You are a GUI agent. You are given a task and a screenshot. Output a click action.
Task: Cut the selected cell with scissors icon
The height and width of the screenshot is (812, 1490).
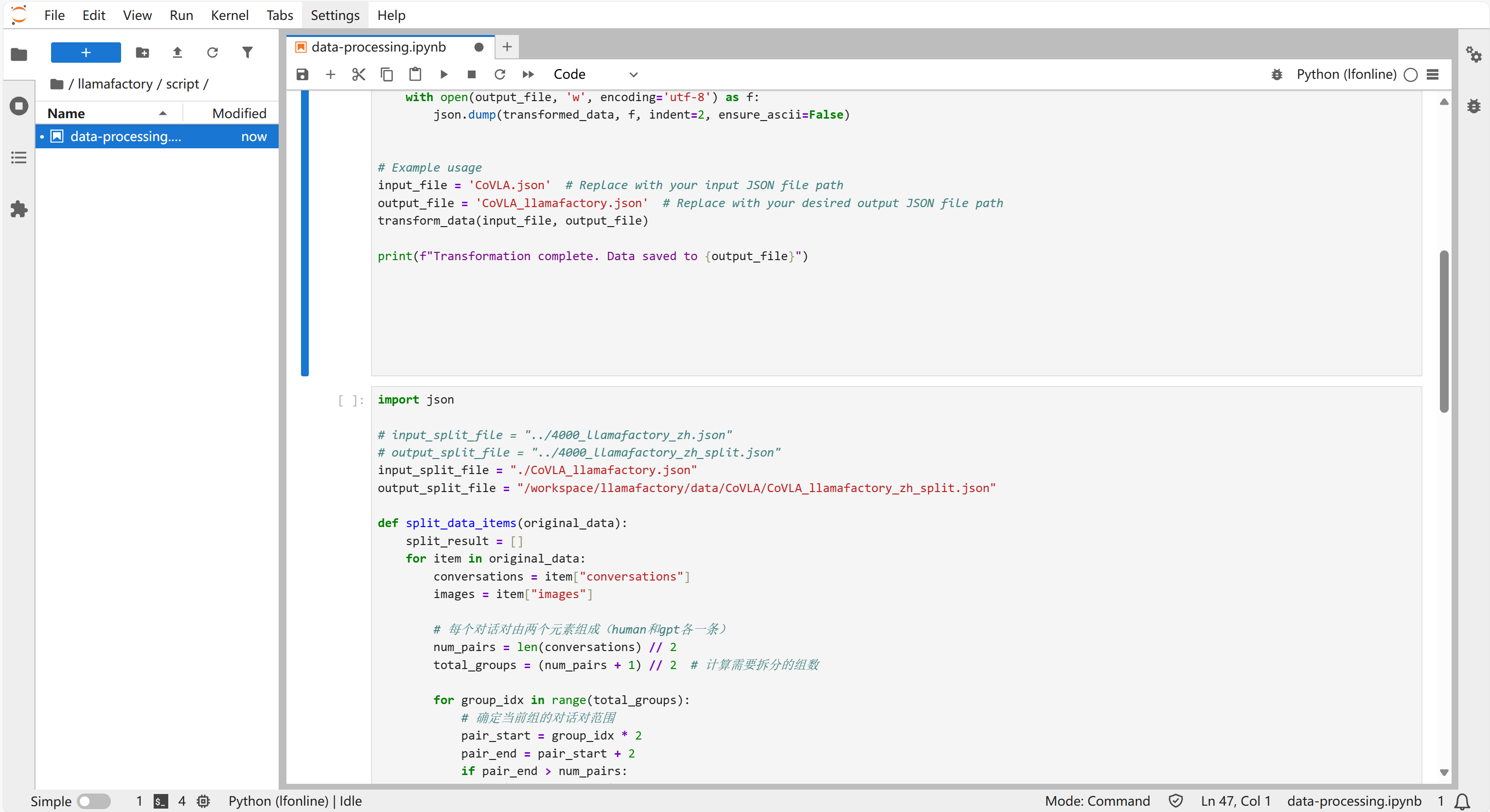point(358,74)
